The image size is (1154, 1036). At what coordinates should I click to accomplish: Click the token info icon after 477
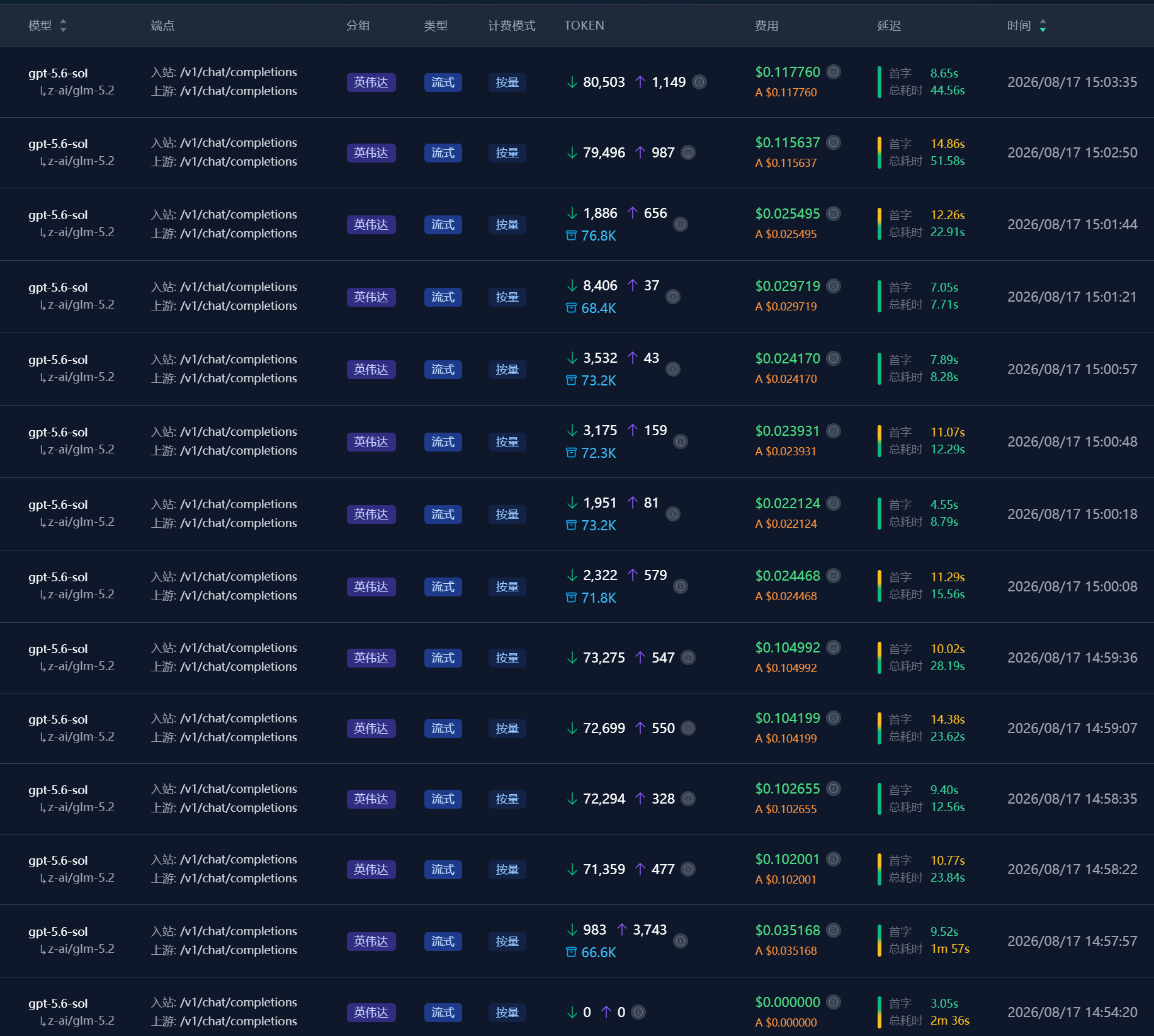(689, 869)
